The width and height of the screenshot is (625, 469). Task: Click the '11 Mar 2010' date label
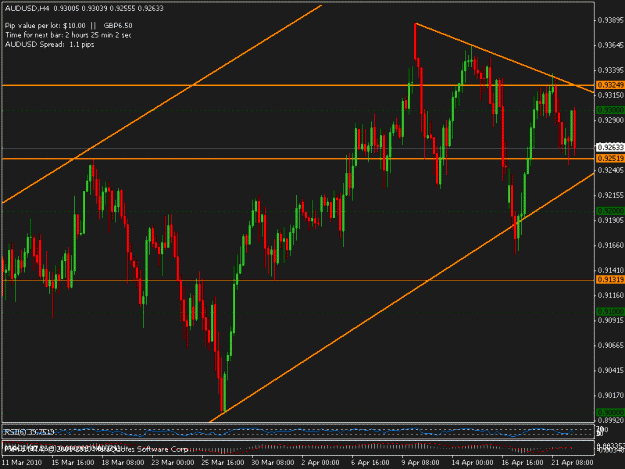22,463
